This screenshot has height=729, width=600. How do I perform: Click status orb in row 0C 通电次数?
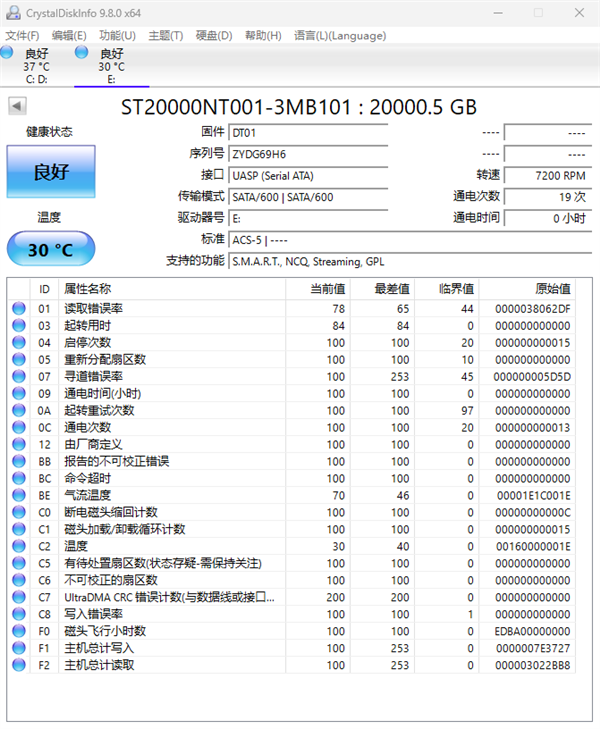[19, 427]
